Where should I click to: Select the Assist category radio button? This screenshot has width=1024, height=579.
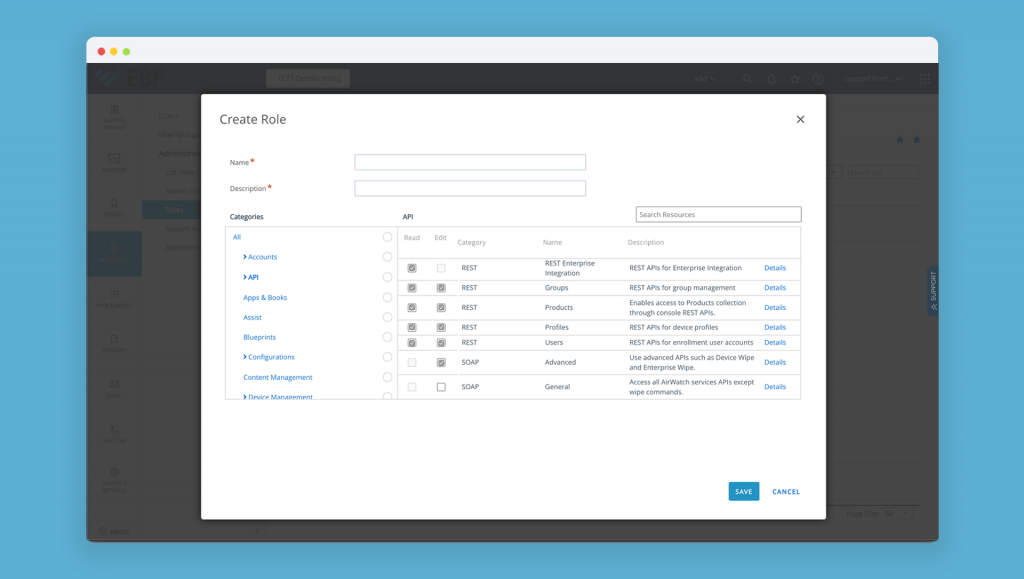[387, 317]
